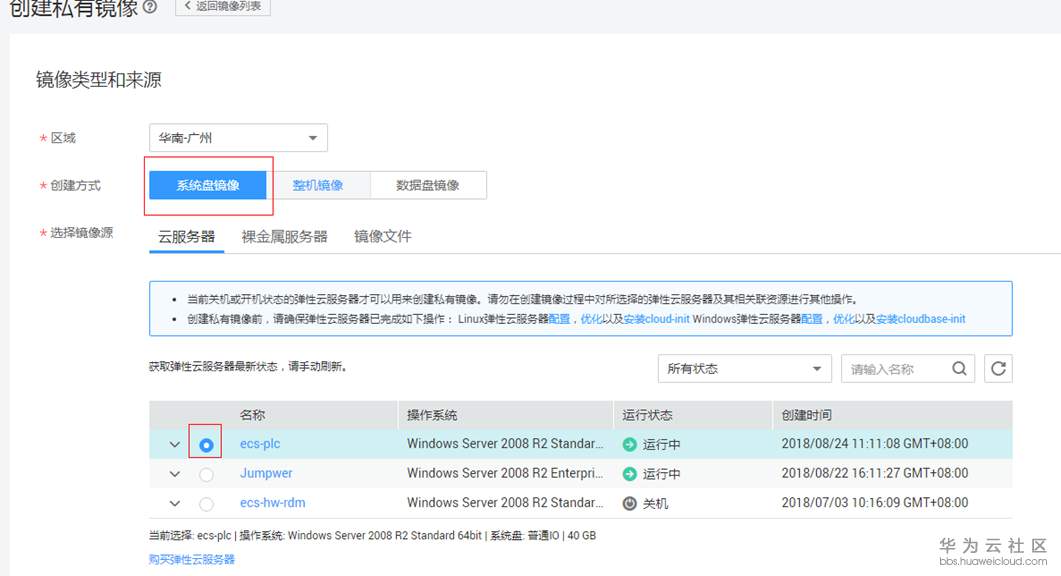This screenshot has height=576, width=1061.
Task: Click the 创建时间 column header
Action: [807, 415]
